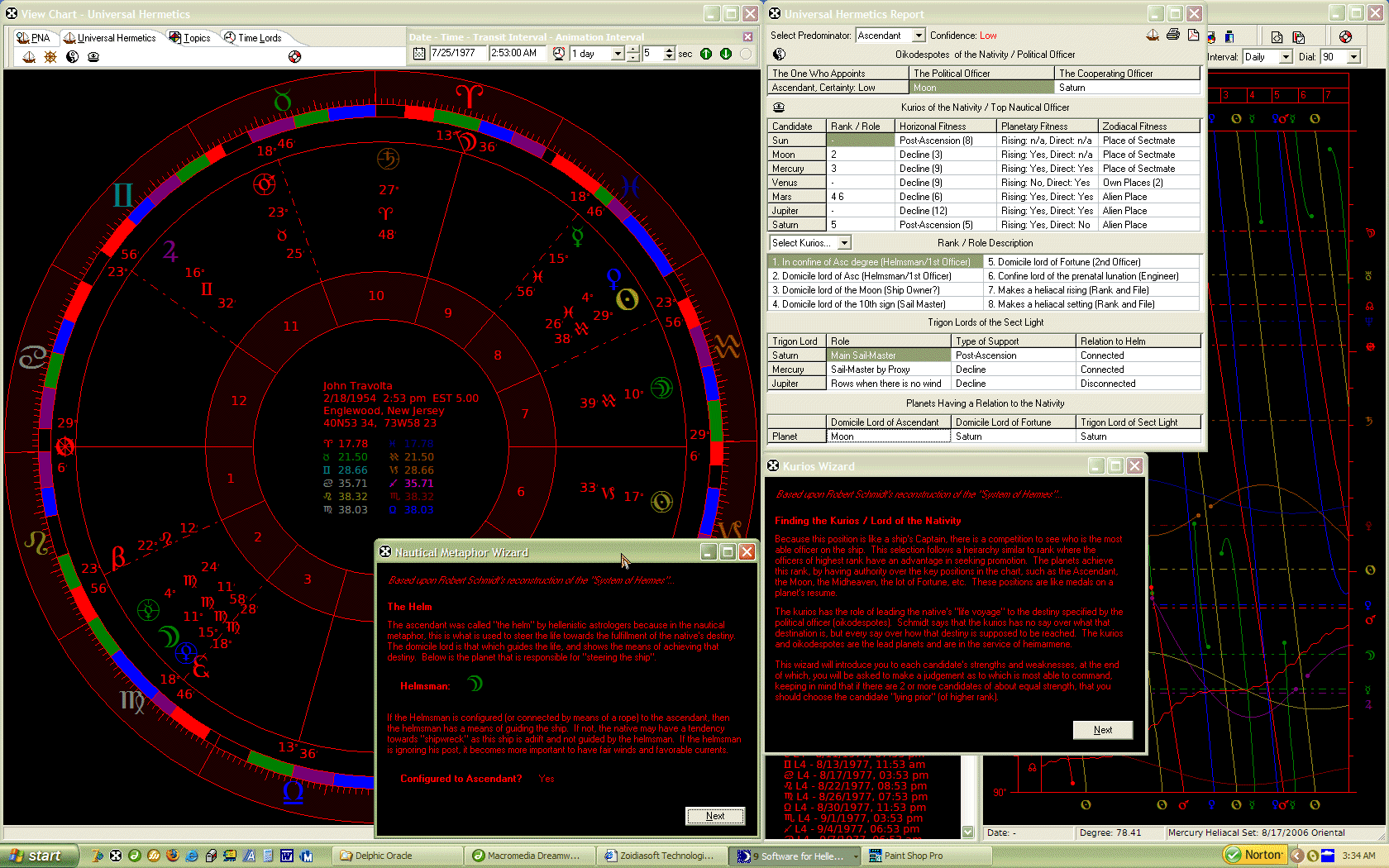Screen dimensions: 1389x868
Task: Click Mercury 'Sail-Master by Proxy' role cell
Action: point(889,370)
